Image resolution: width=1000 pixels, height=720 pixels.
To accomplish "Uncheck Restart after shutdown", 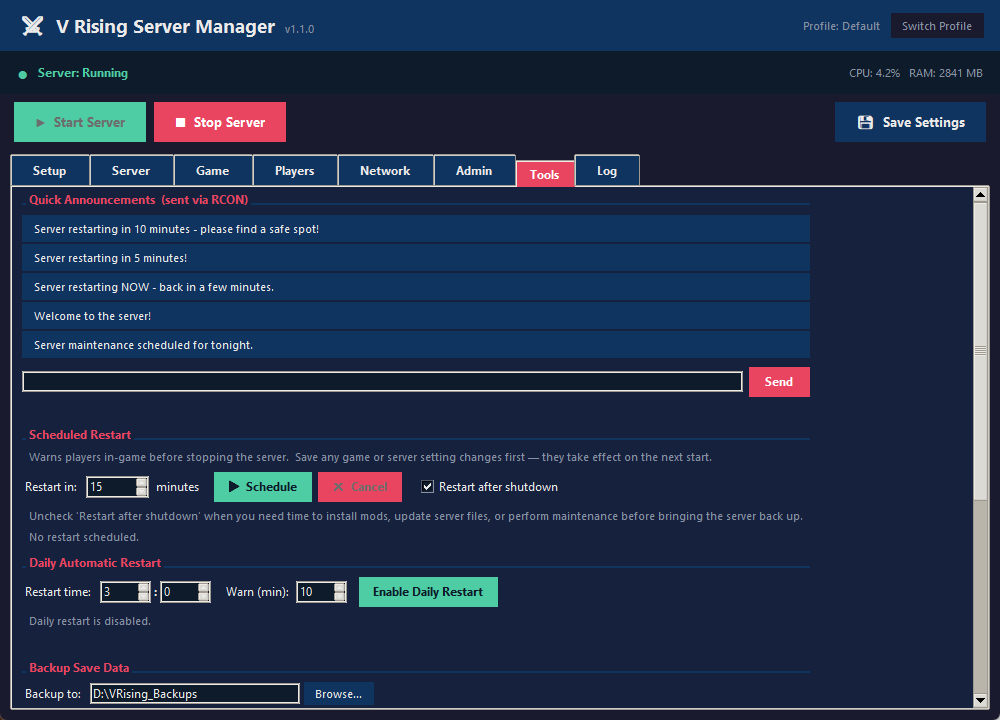I will (x=427, y=487).
